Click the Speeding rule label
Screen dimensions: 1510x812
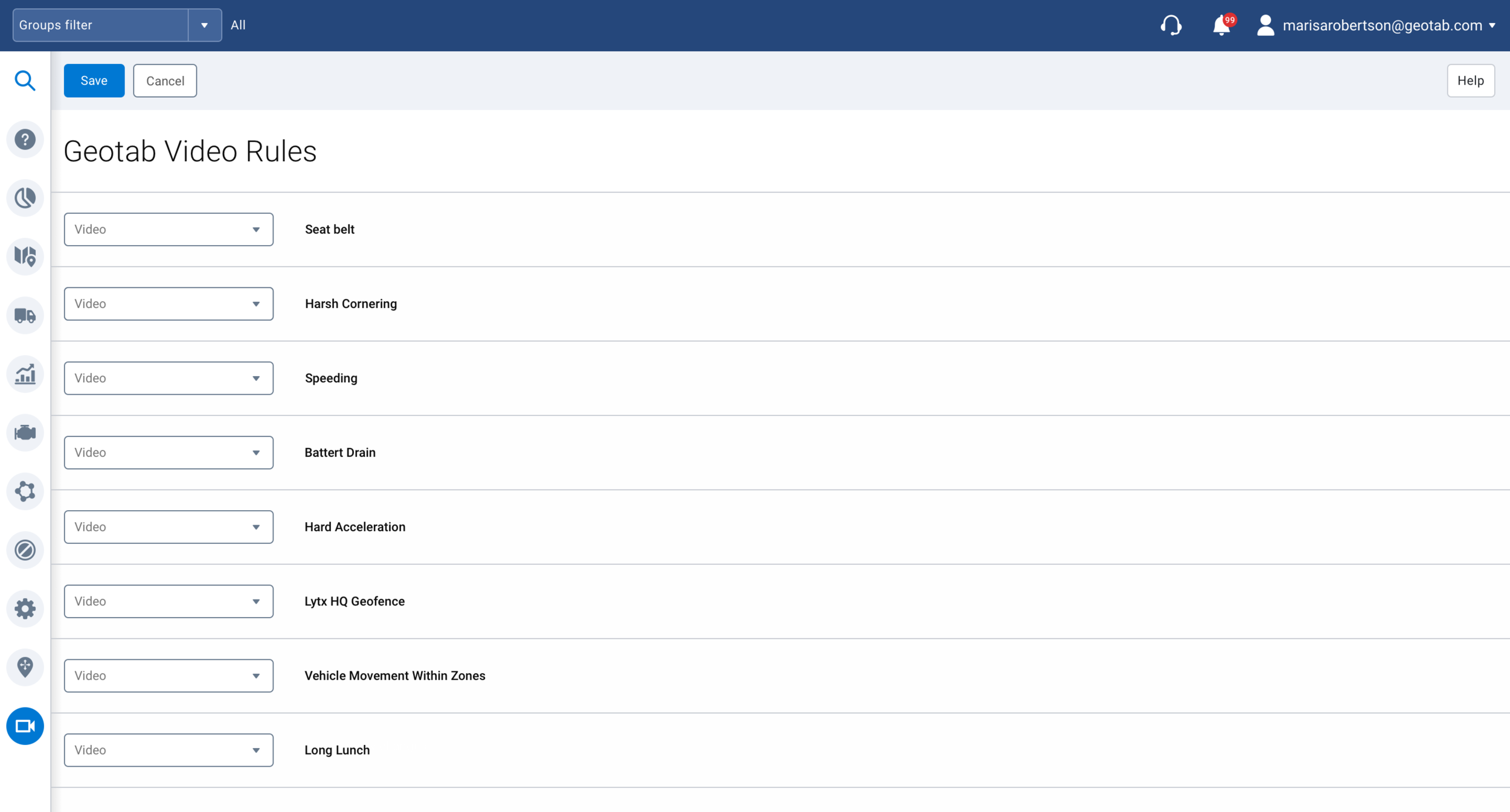tap(331, 378)
